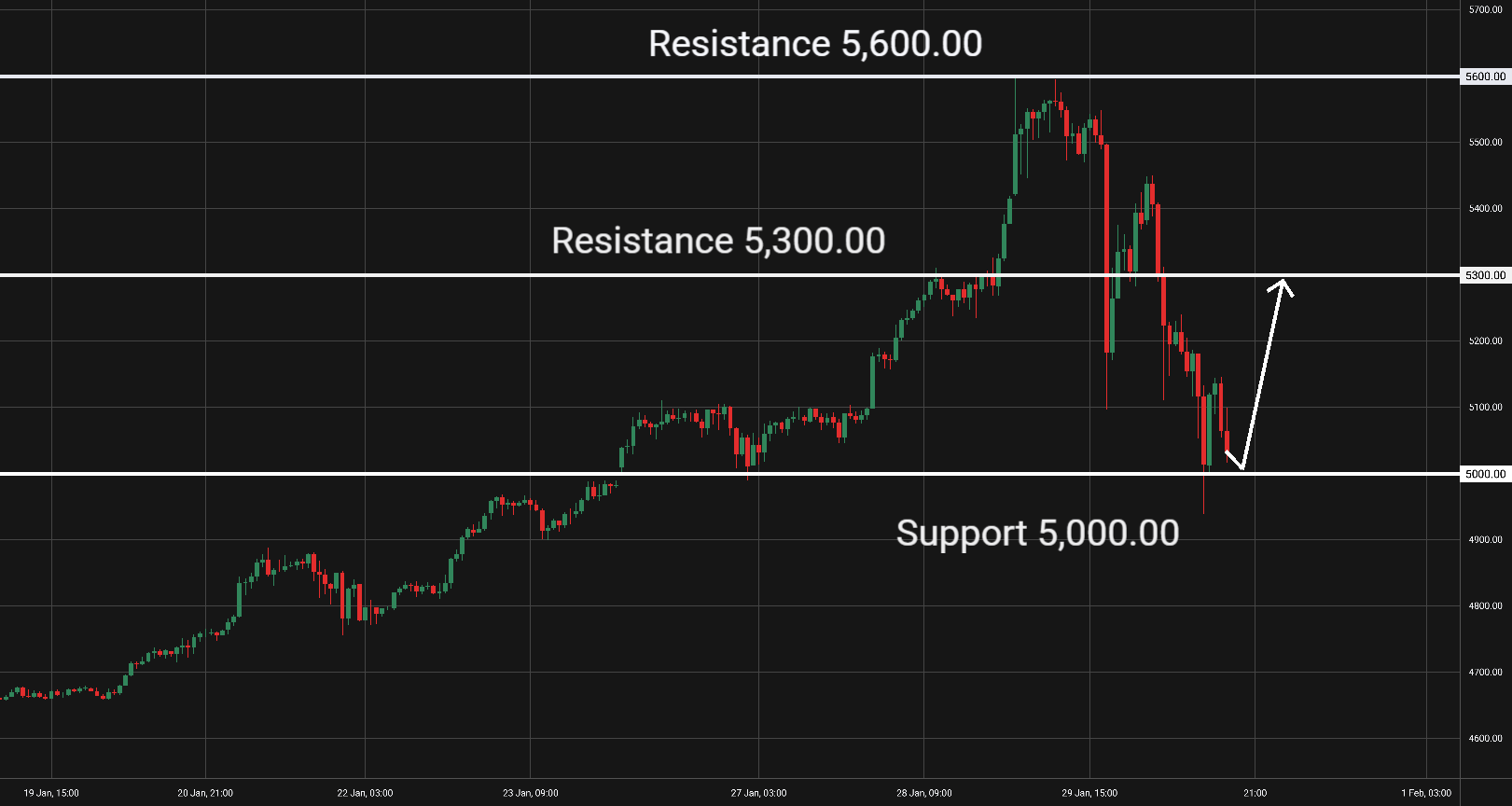Click the 1 Feb, 03:00 time label
The image size is (1512, 806).
[x=1426, y=793]
